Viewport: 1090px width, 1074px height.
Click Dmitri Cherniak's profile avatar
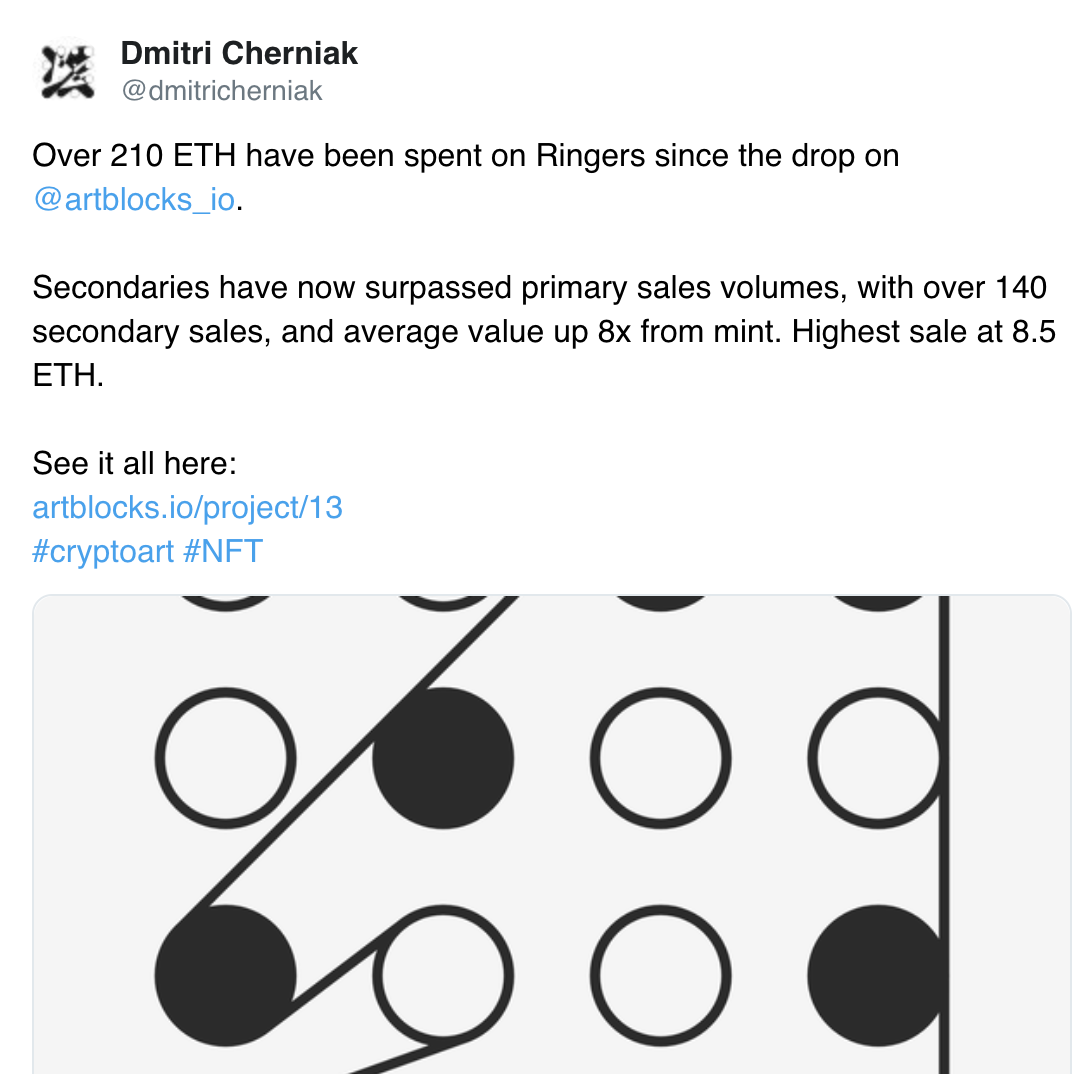point(68,71)
